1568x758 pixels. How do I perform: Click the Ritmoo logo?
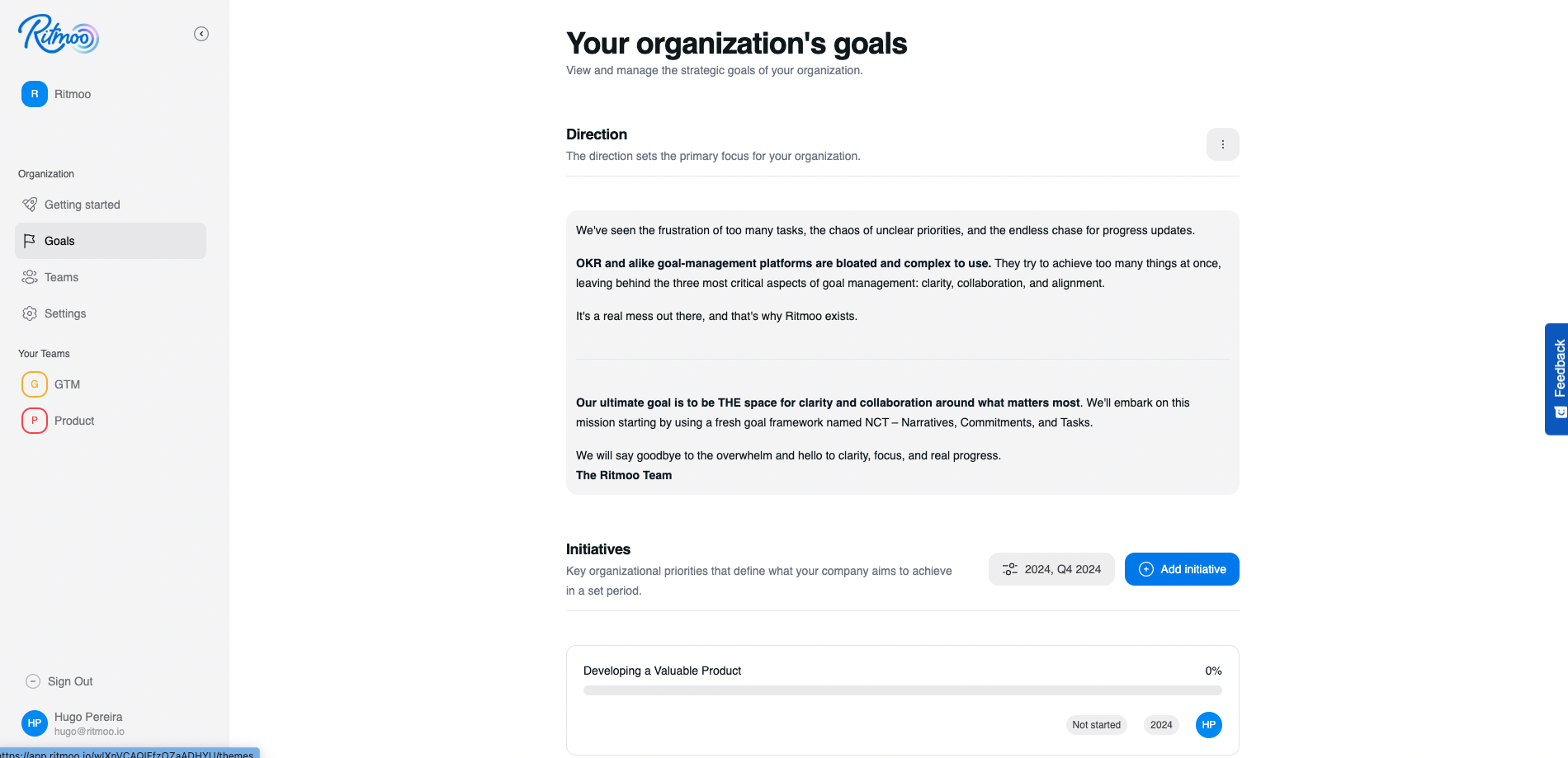coord(58,35)
